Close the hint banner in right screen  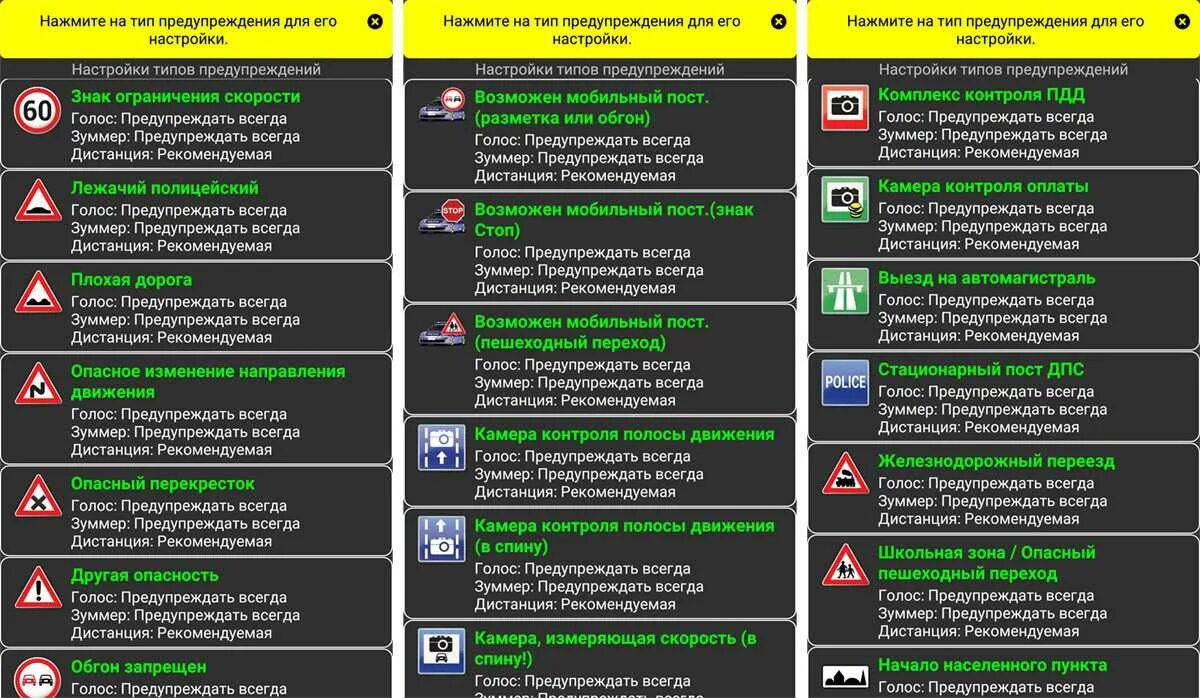tap(1183, 21)
